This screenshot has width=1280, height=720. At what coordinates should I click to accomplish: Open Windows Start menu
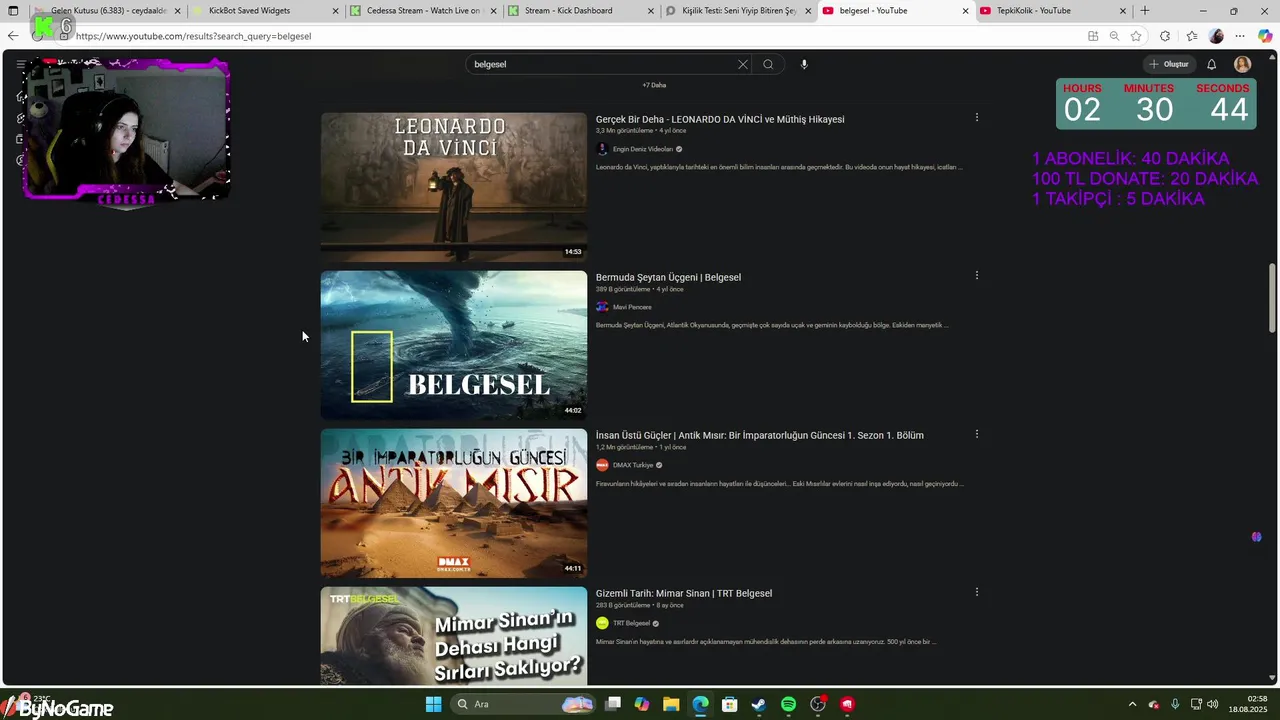[x=433, y=704]
